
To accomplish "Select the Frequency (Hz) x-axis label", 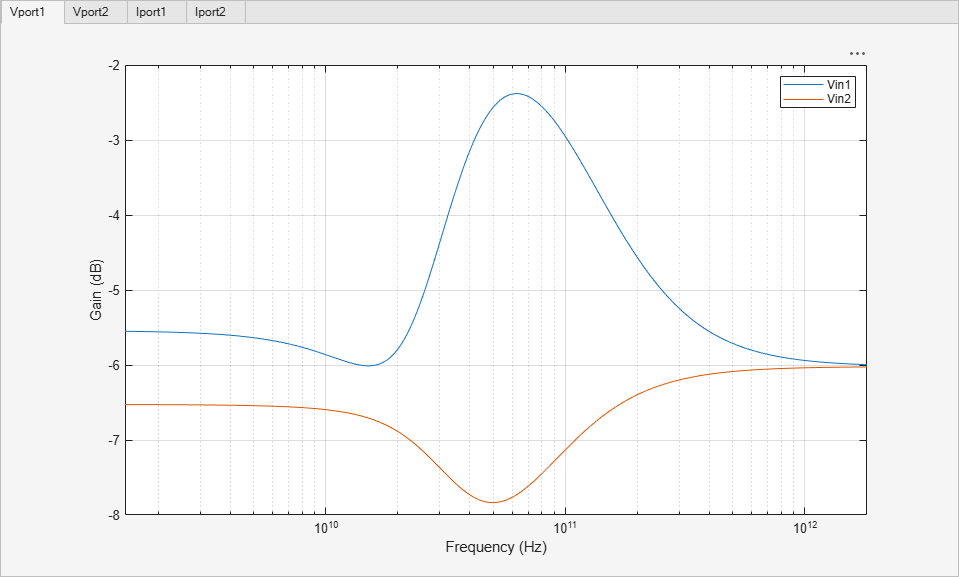I will click(x=496, y=547).
